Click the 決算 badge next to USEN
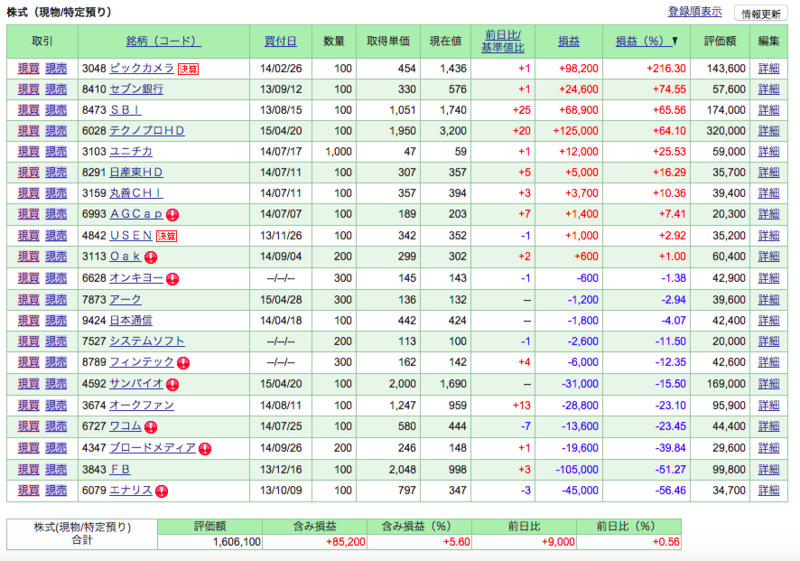 tap(166, 236)
